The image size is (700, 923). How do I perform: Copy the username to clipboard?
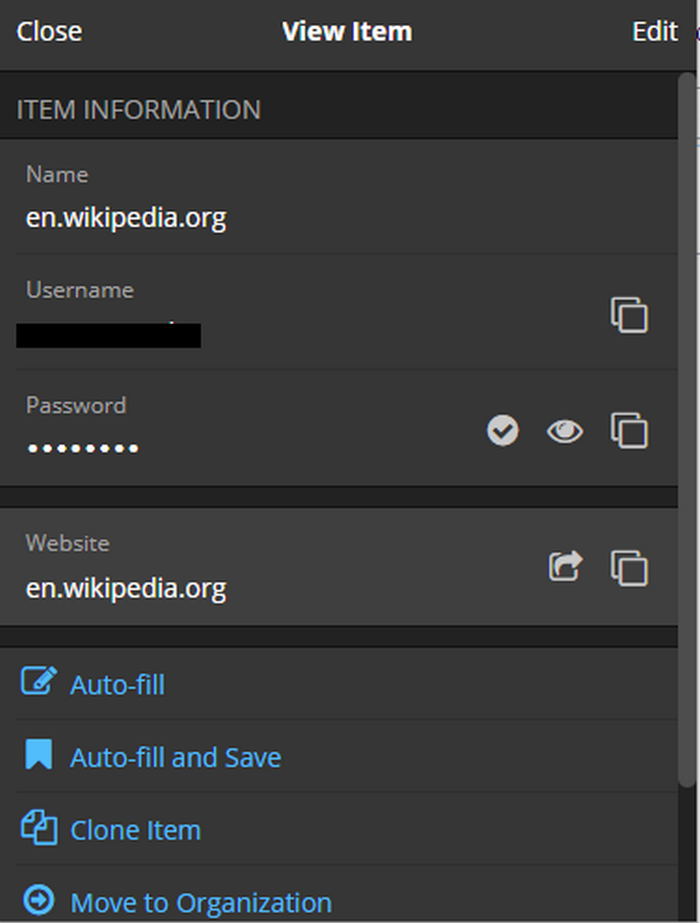[x=629, y=315]
